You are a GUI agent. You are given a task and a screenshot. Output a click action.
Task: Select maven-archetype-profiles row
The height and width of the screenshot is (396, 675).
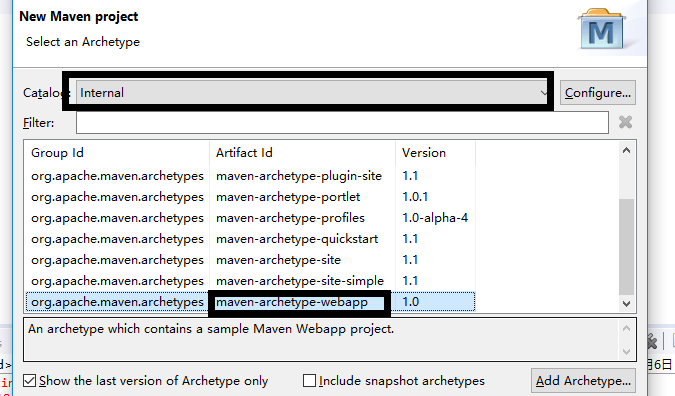pos(251,218)
